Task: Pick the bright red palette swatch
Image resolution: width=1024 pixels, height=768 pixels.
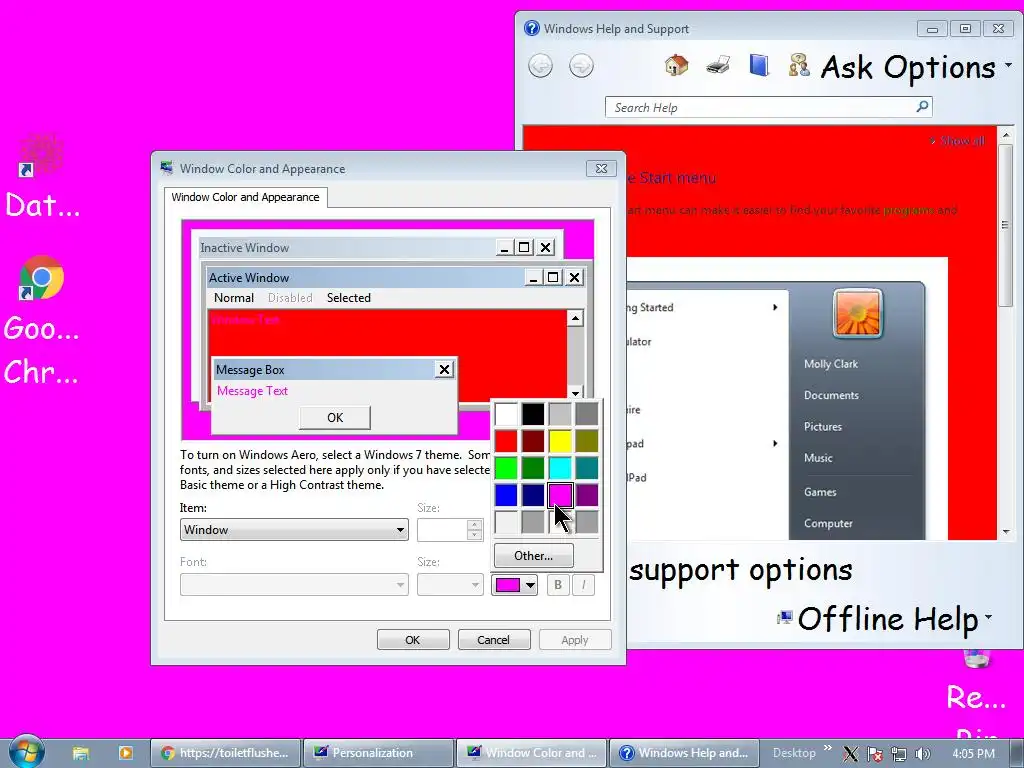Action: (505, 441)
